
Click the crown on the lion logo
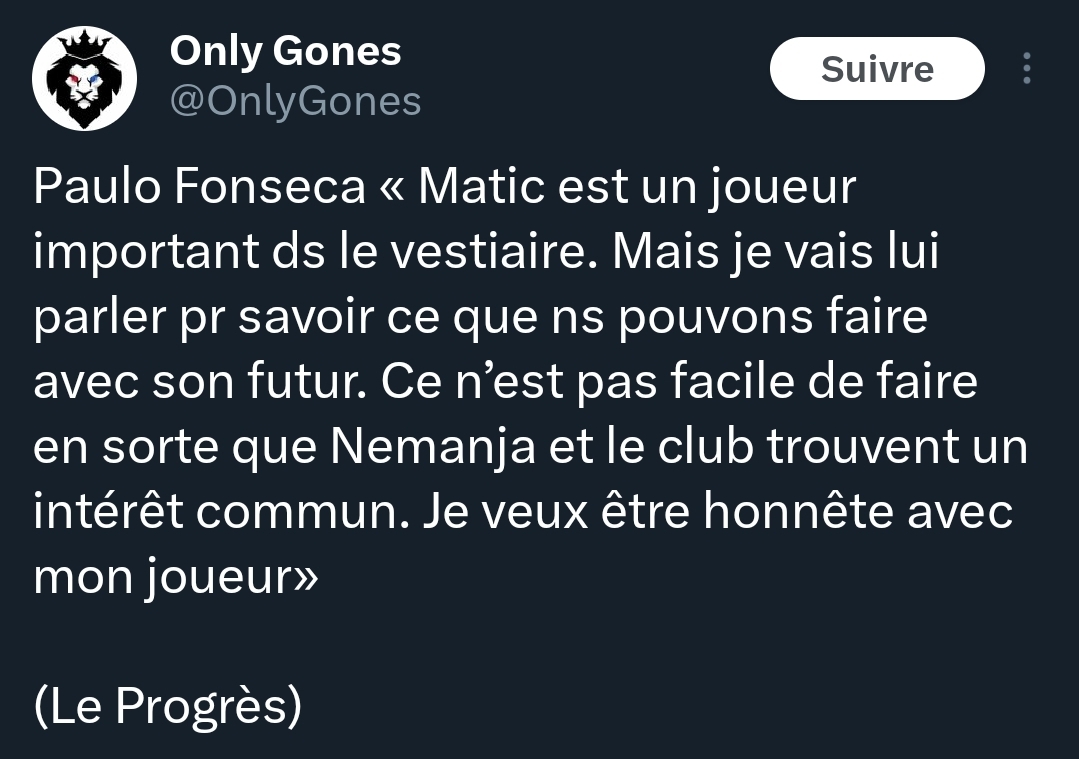84,44
